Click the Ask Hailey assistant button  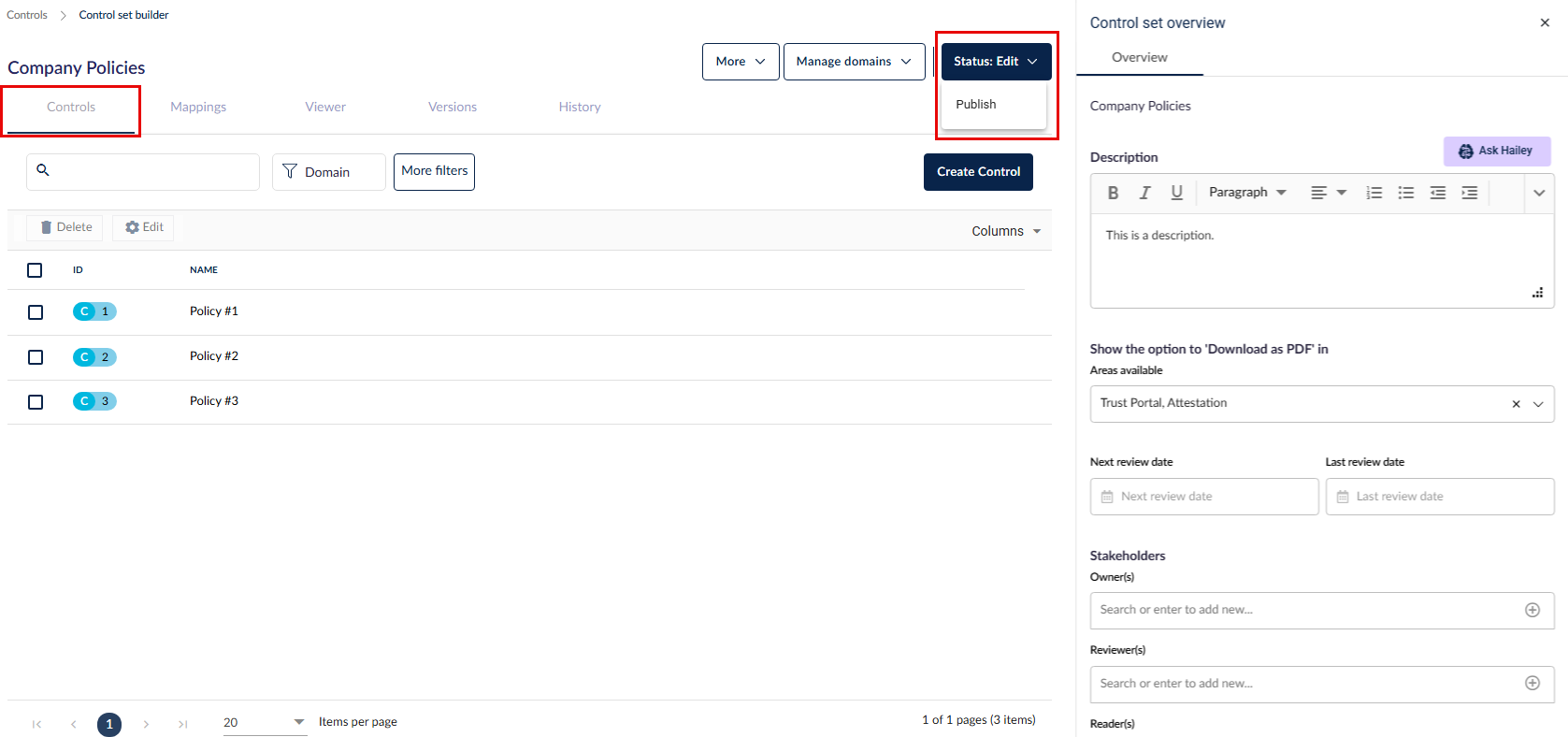pos(1496,151)
